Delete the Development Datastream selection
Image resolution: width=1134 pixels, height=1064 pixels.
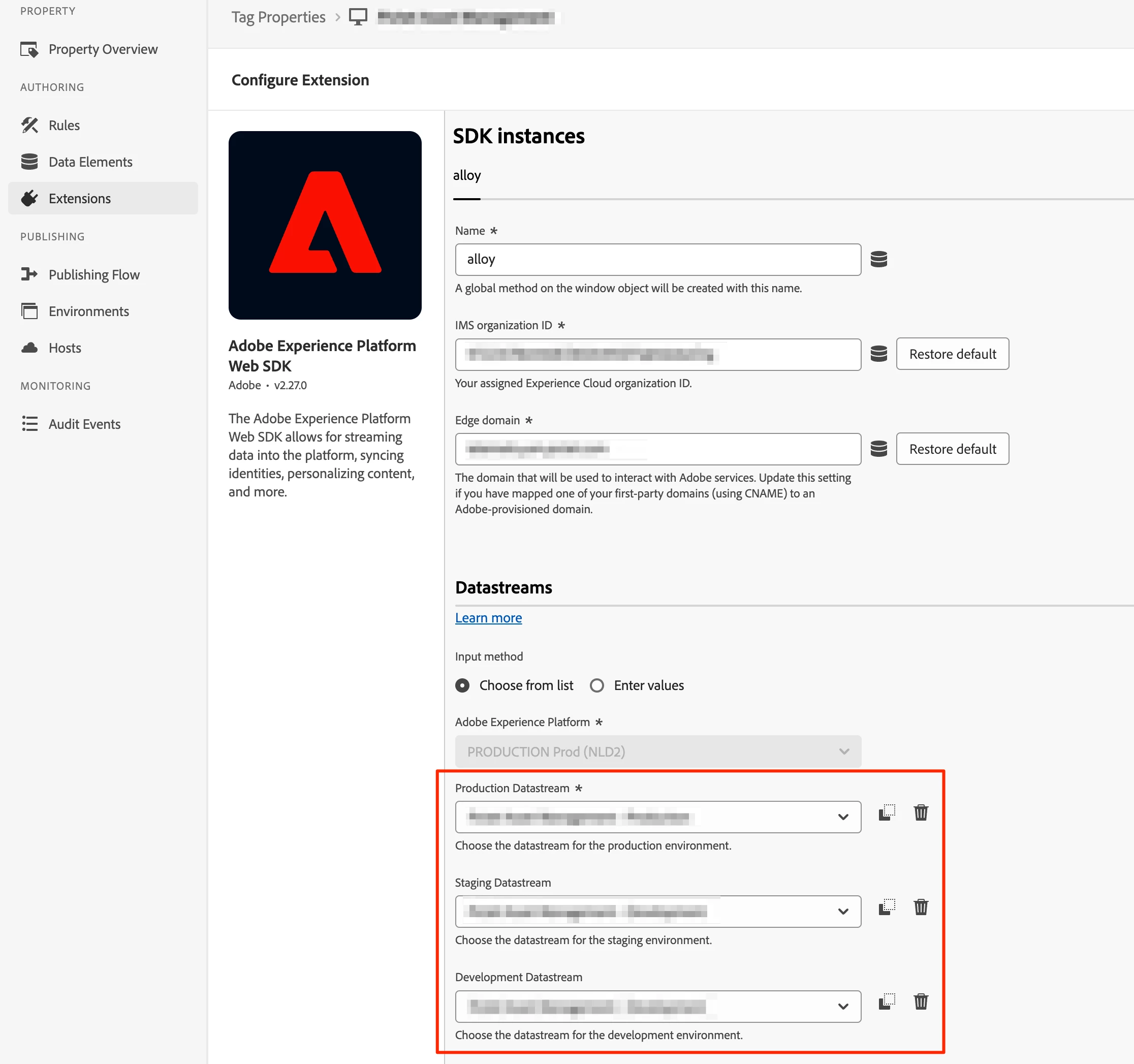(x=921, y=1002)
